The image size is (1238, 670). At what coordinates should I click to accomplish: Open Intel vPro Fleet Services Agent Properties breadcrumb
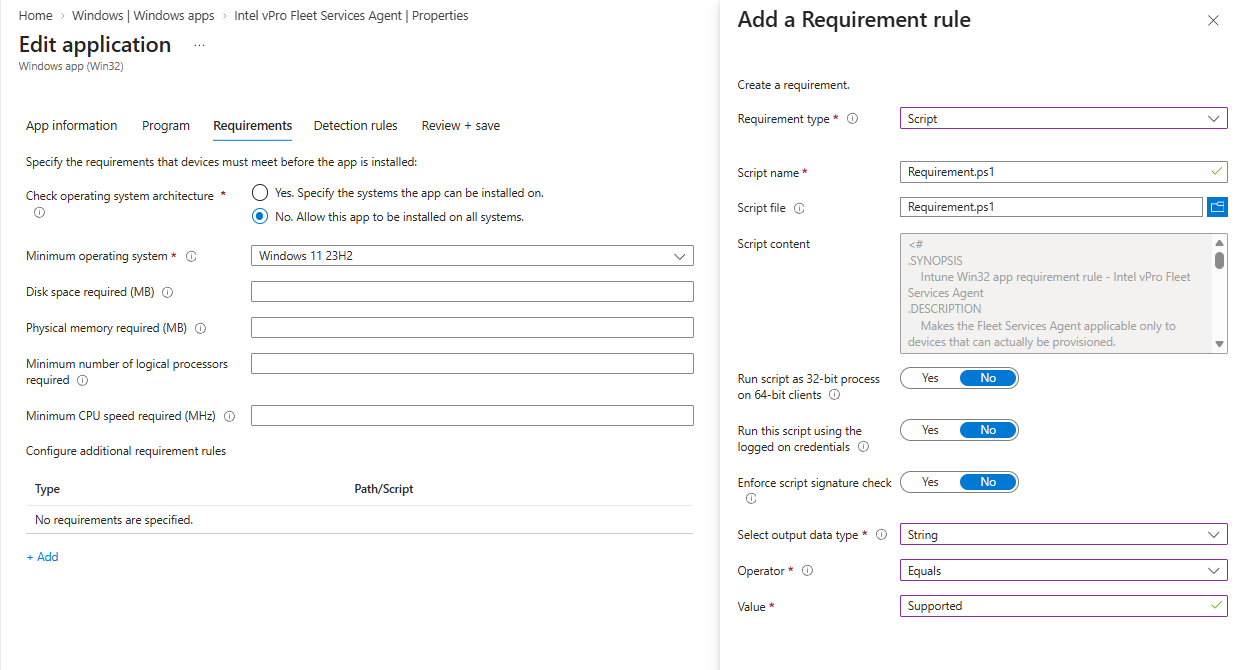coord(351,16)
